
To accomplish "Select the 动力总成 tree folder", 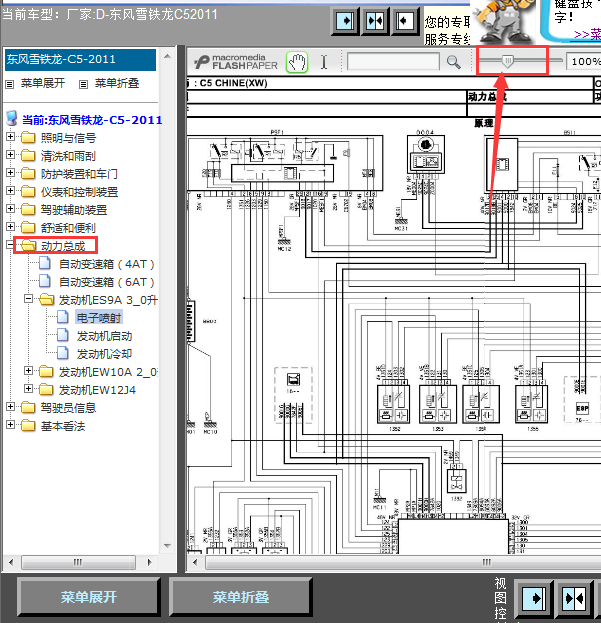I will pyautogui.click(x=63, y=246).
